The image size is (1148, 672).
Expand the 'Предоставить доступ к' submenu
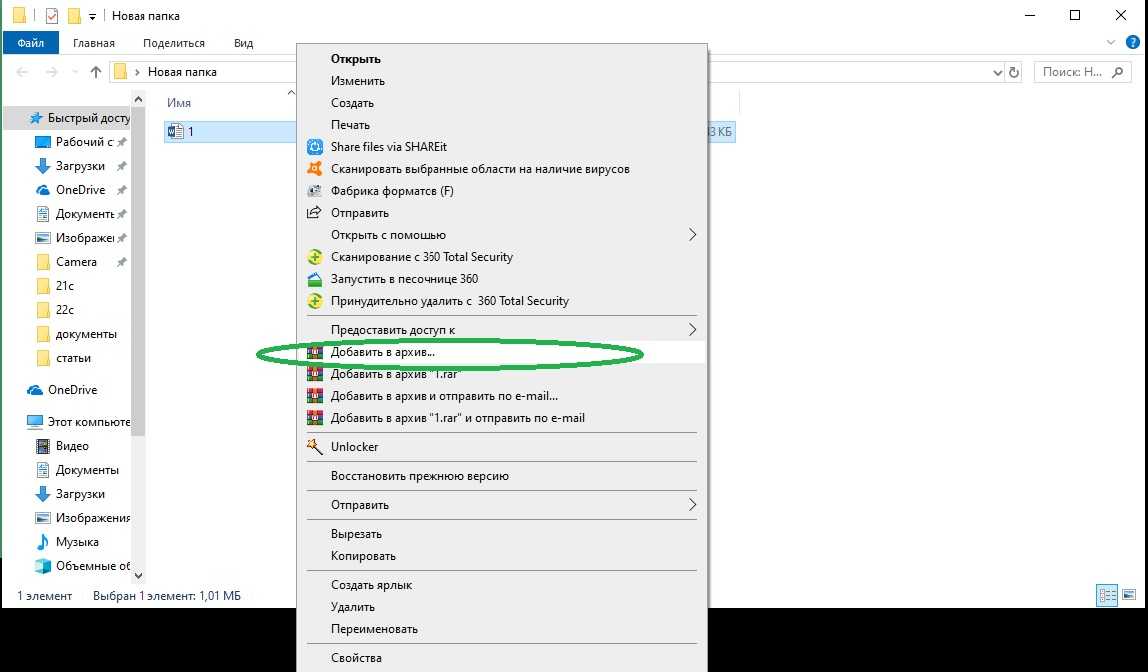pyautogui.click(x=692, y=329)
